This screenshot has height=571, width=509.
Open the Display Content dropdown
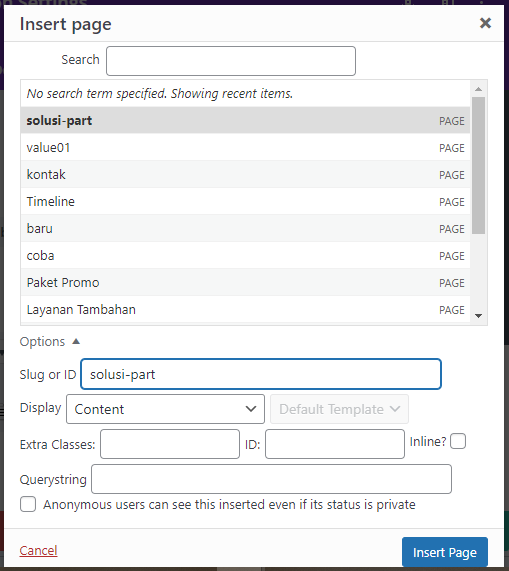(165, 409)
